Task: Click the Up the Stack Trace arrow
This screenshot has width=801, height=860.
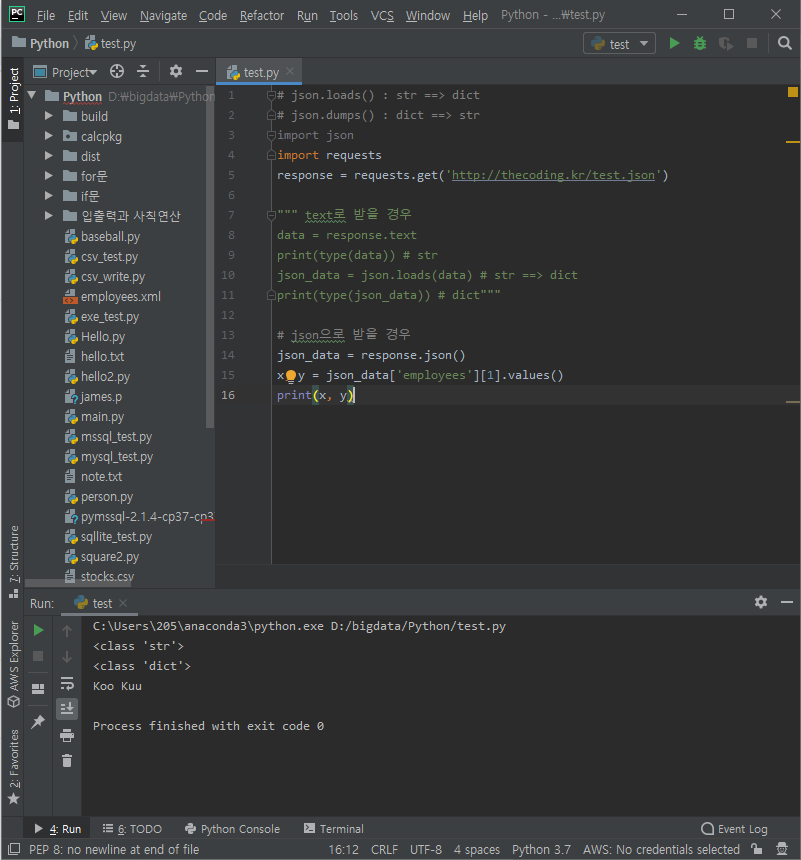Action: tap(67, 631)
